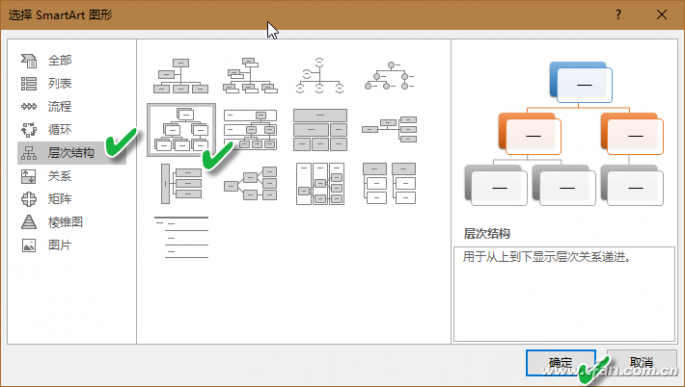The width and height of the screenshot is (685, 387).
Task: Choose the Horizontal Labeled Hierarchy layout
Action: pyautogui.click(x=320, y=184)
